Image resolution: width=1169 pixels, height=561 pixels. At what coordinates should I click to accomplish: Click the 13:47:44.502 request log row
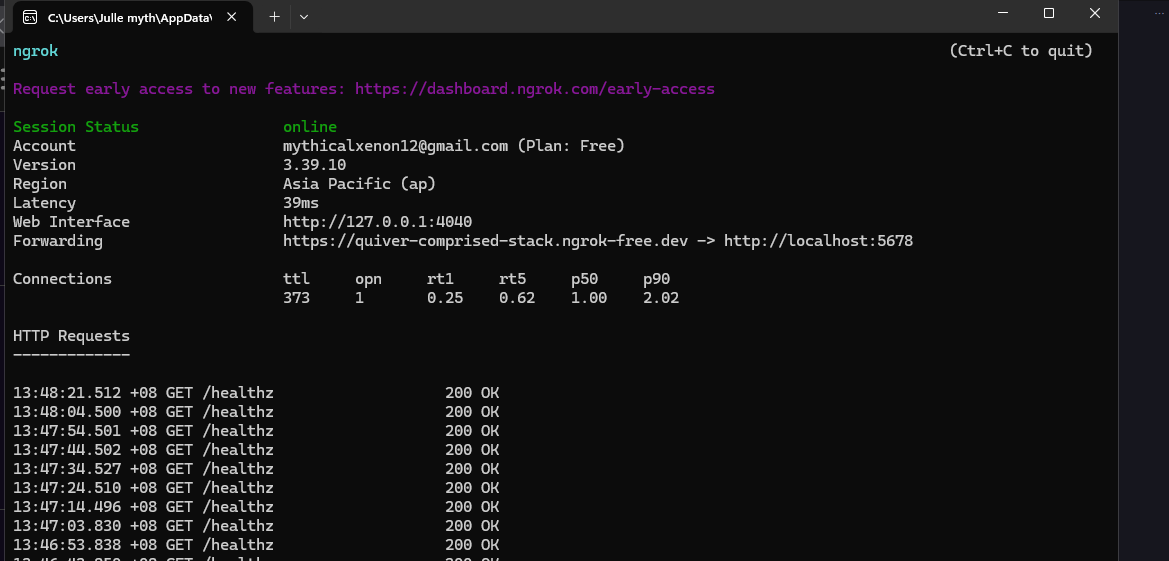tap(256, 450)
